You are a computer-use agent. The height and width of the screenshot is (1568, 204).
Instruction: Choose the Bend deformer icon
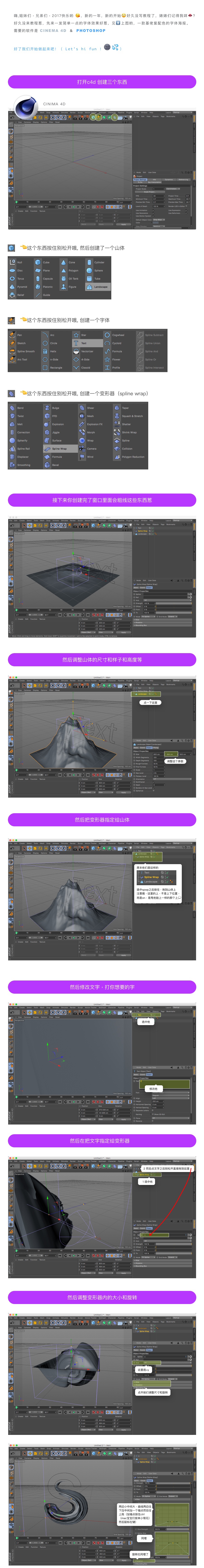(12, 408)
